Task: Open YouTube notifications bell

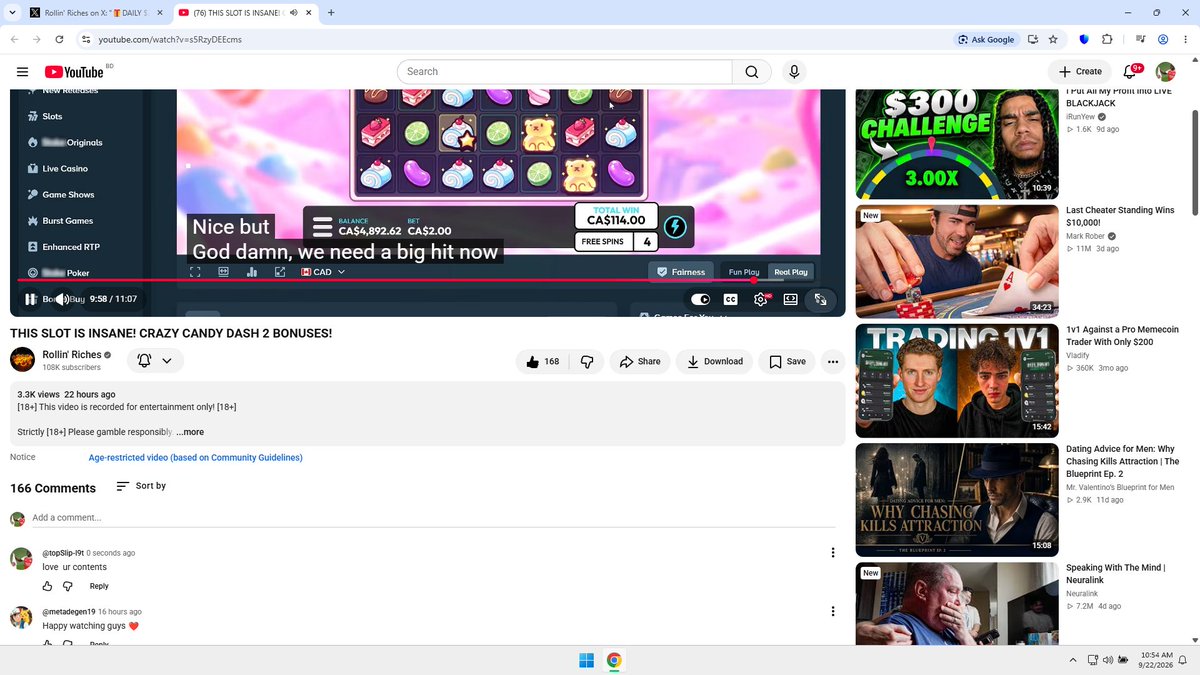Action: (x=1131, y=72)
